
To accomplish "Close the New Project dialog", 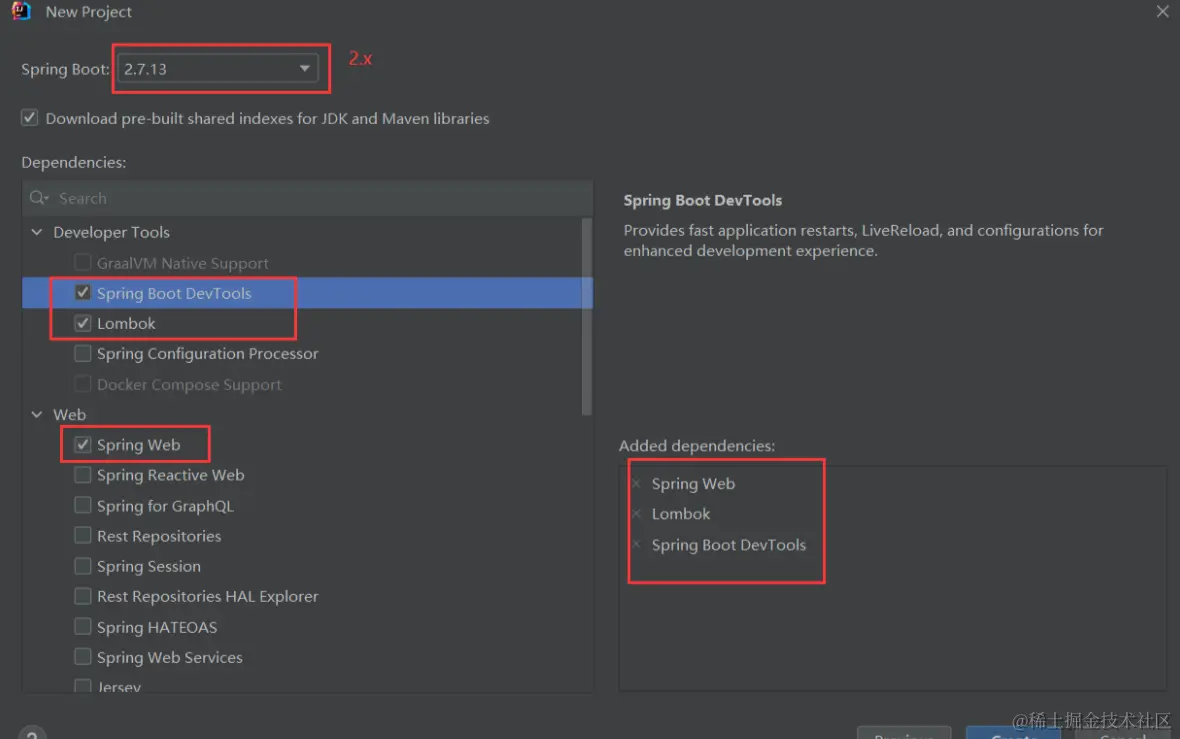I will click(1162, 12).
